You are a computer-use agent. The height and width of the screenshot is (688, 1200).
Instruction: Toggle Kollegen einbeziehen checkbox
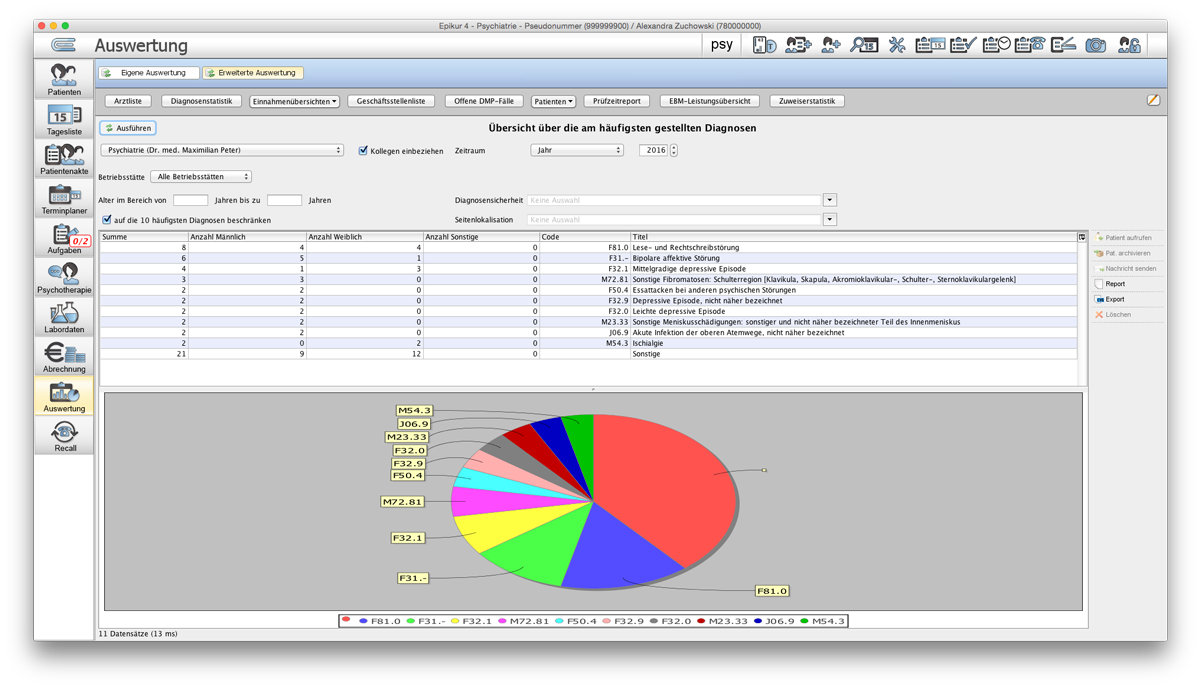(364, 150)
